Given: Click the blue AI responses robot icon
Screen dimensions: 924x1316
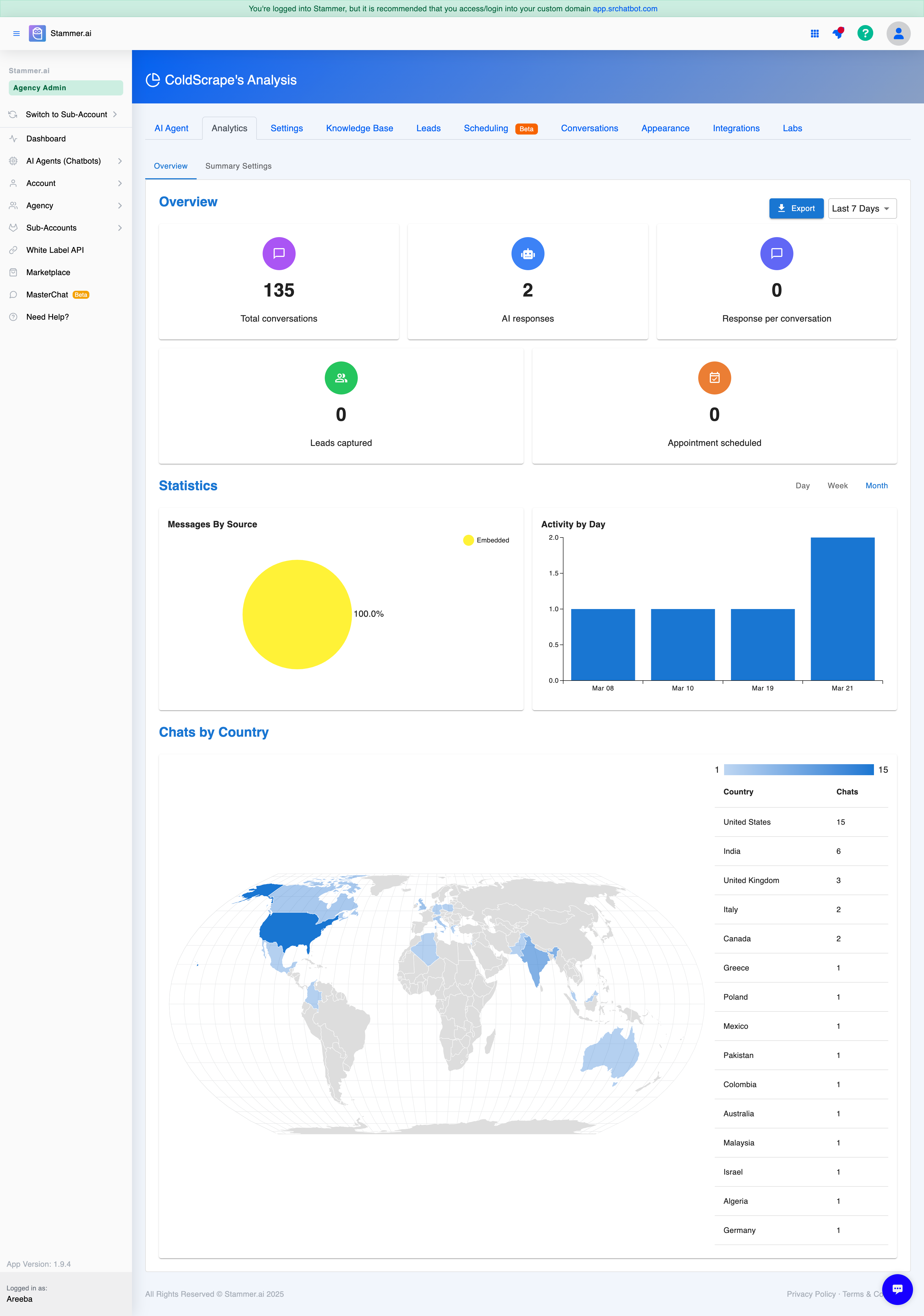Looking at the screenshot, I should pos(528,253).
